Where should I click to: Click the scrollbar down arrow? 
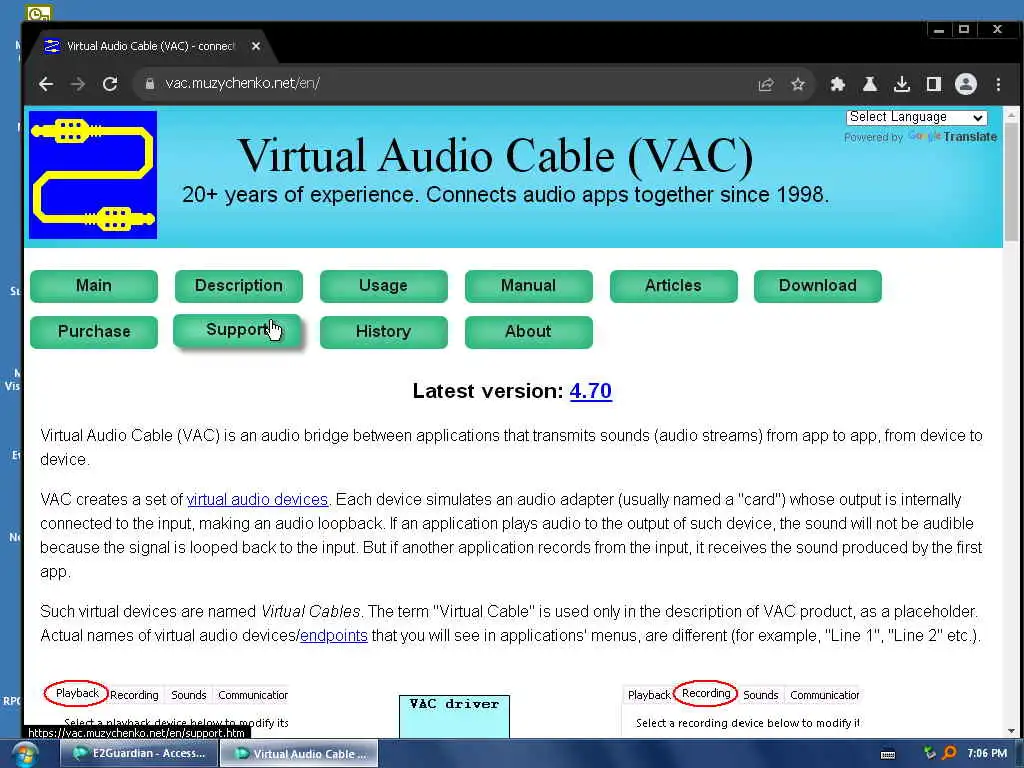tap(1012, 731)
